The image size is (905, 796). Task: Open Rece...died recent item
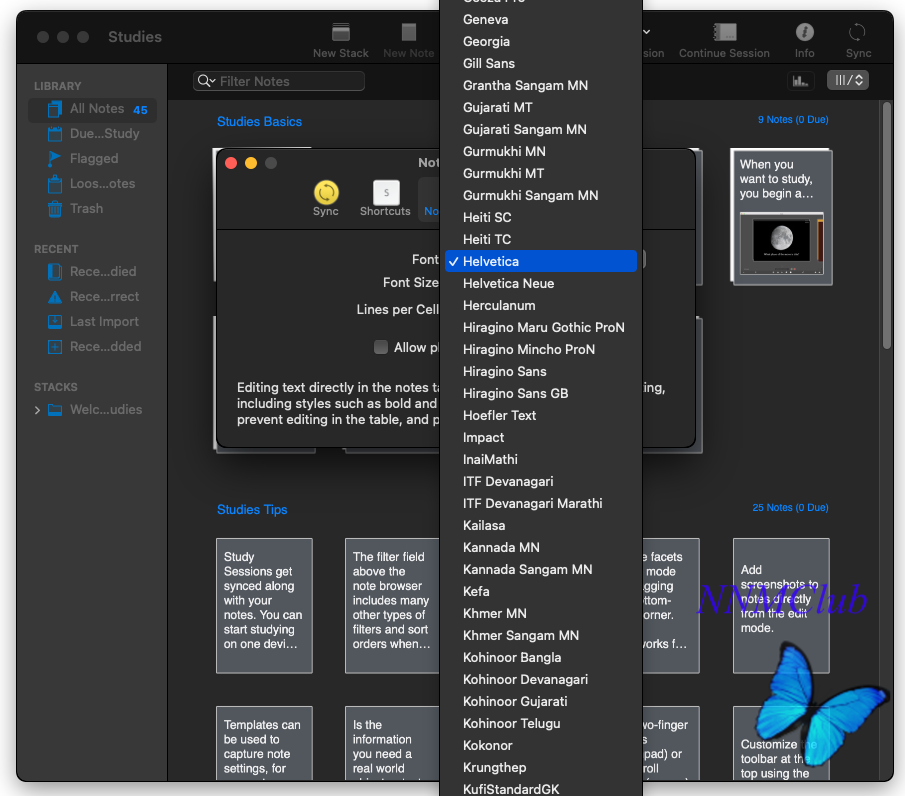92,271
